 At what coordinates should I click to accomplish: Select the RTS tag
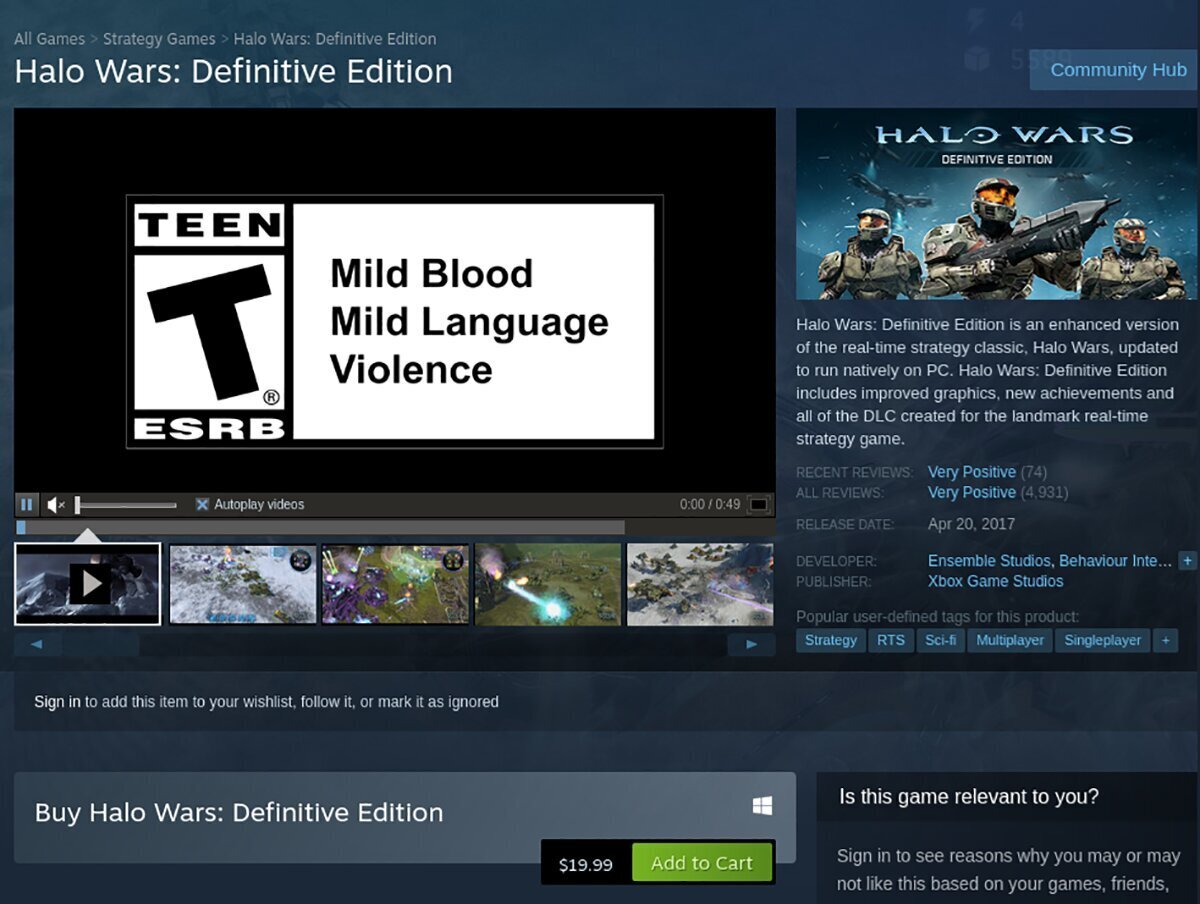(x=891, y=640)
